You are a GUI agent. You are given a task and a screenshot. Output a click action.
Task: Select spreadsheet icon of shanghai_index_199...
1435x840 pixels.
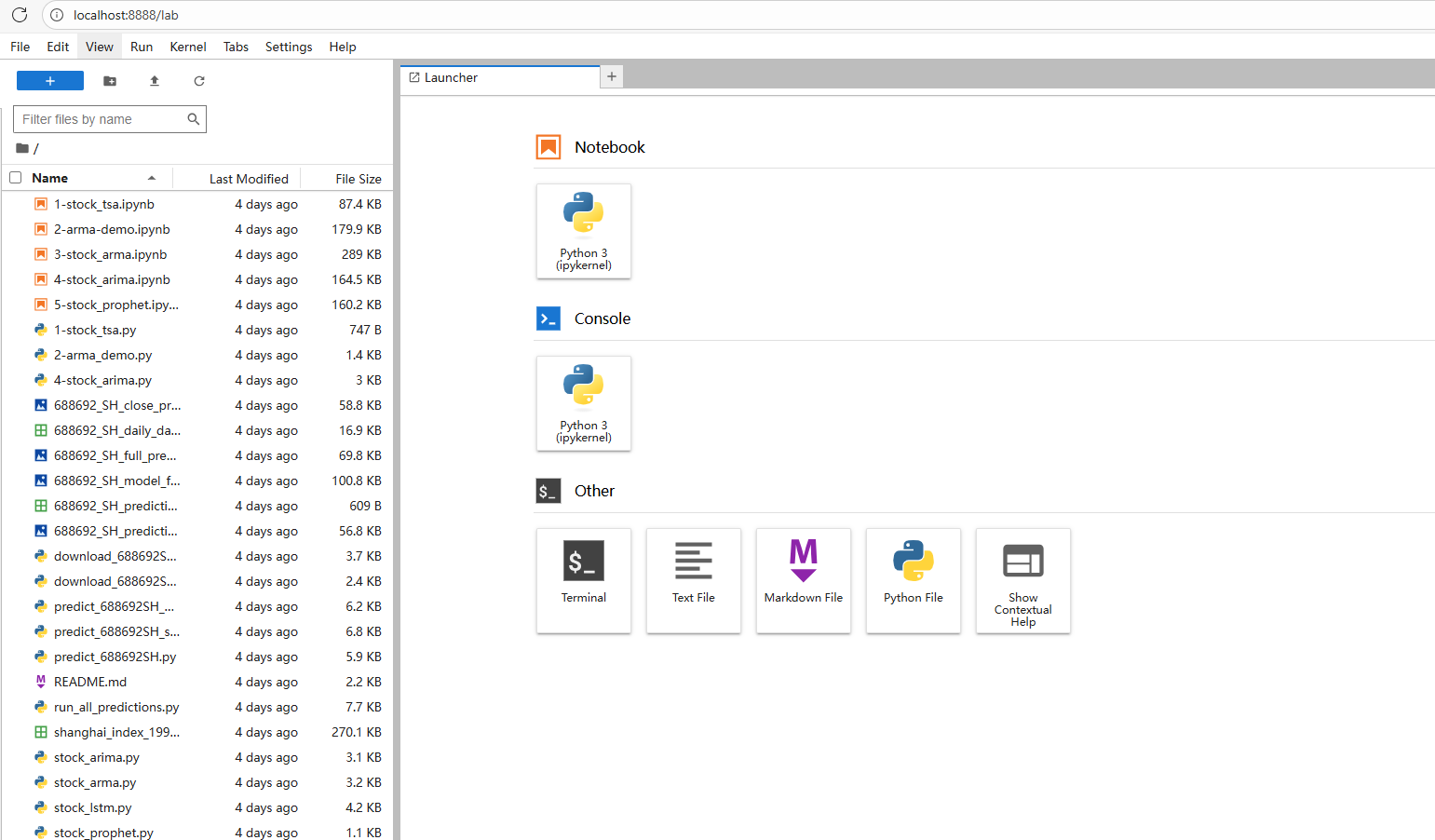(x=41, y=732)
